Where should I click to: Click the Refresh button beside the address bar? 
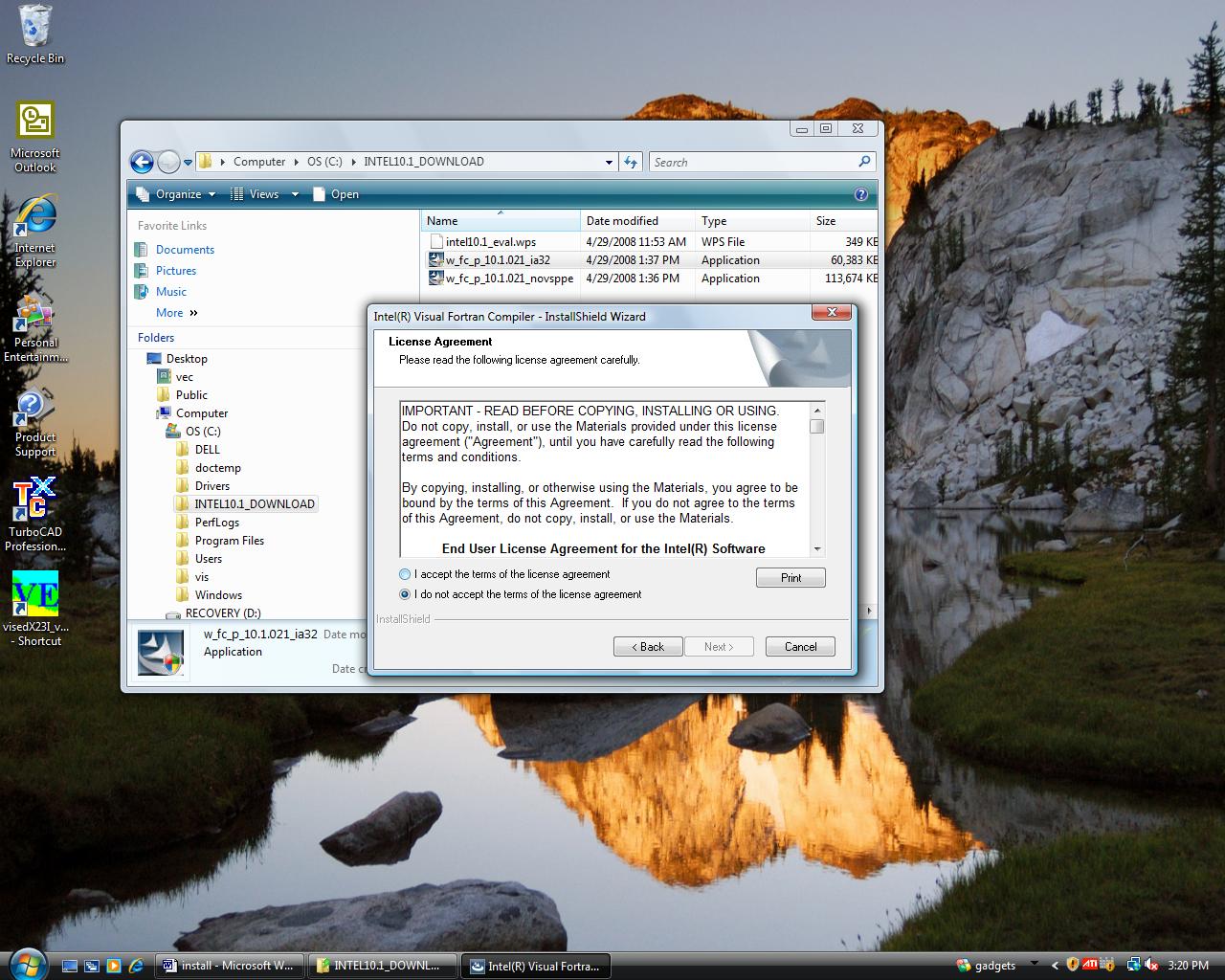631,162
